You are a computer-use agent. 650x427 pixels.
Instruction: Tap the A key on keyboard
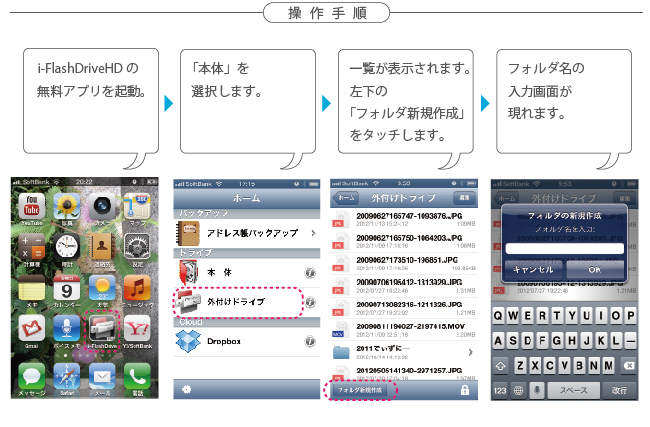[x=499, y=341]
